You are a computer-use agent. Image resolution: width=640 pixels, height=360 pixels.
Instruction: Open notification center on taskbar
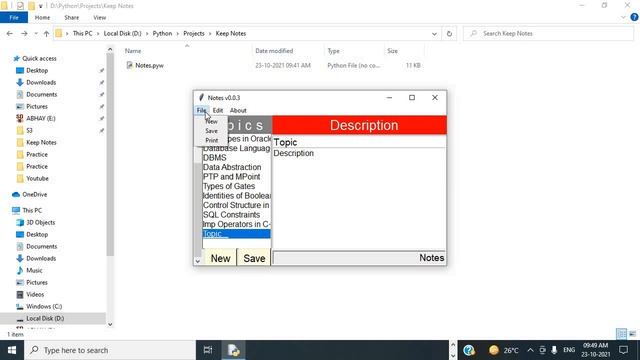click(x=623, y=350)
